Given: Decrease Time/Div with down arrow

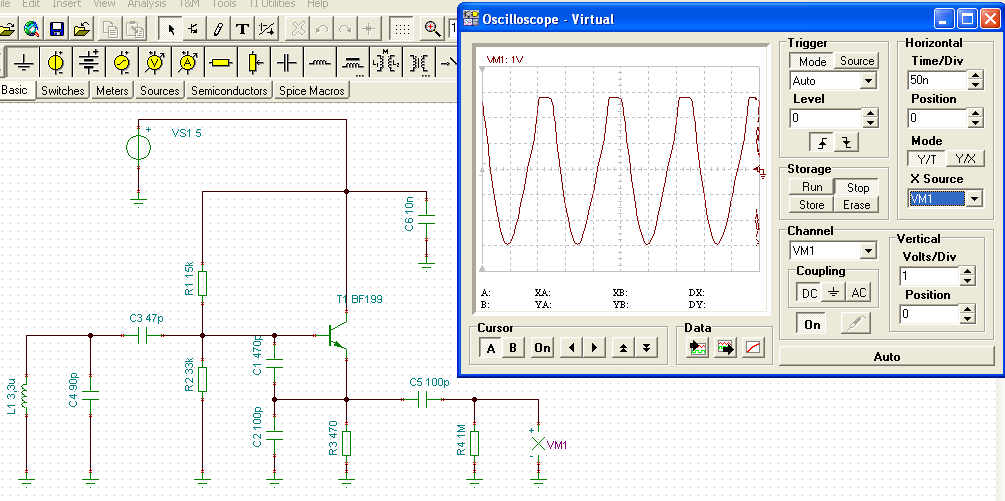Looking at the screenshot, I should pyautogui.click(x=976, y=85).
